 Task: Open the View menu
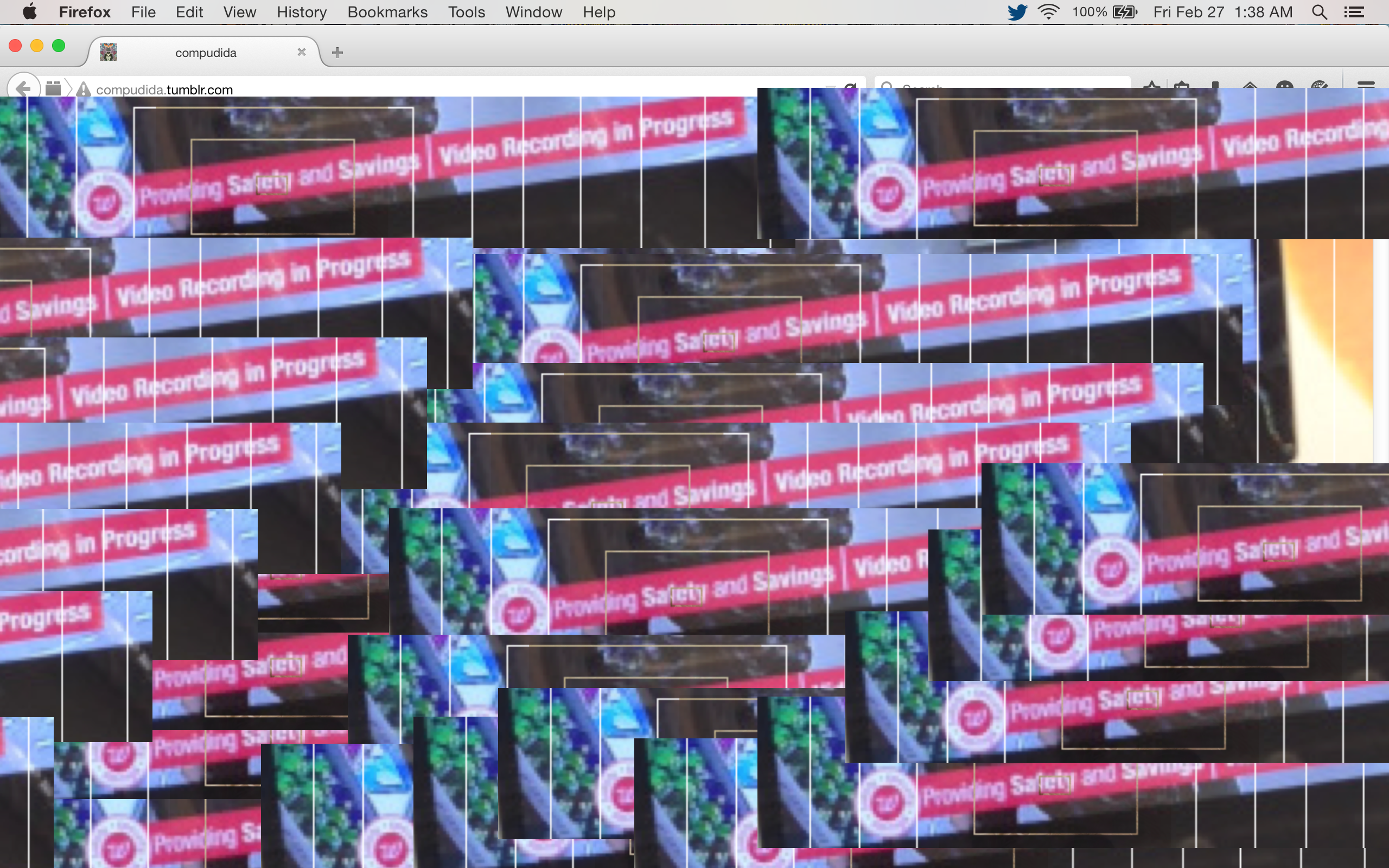(x=239, y=12)
